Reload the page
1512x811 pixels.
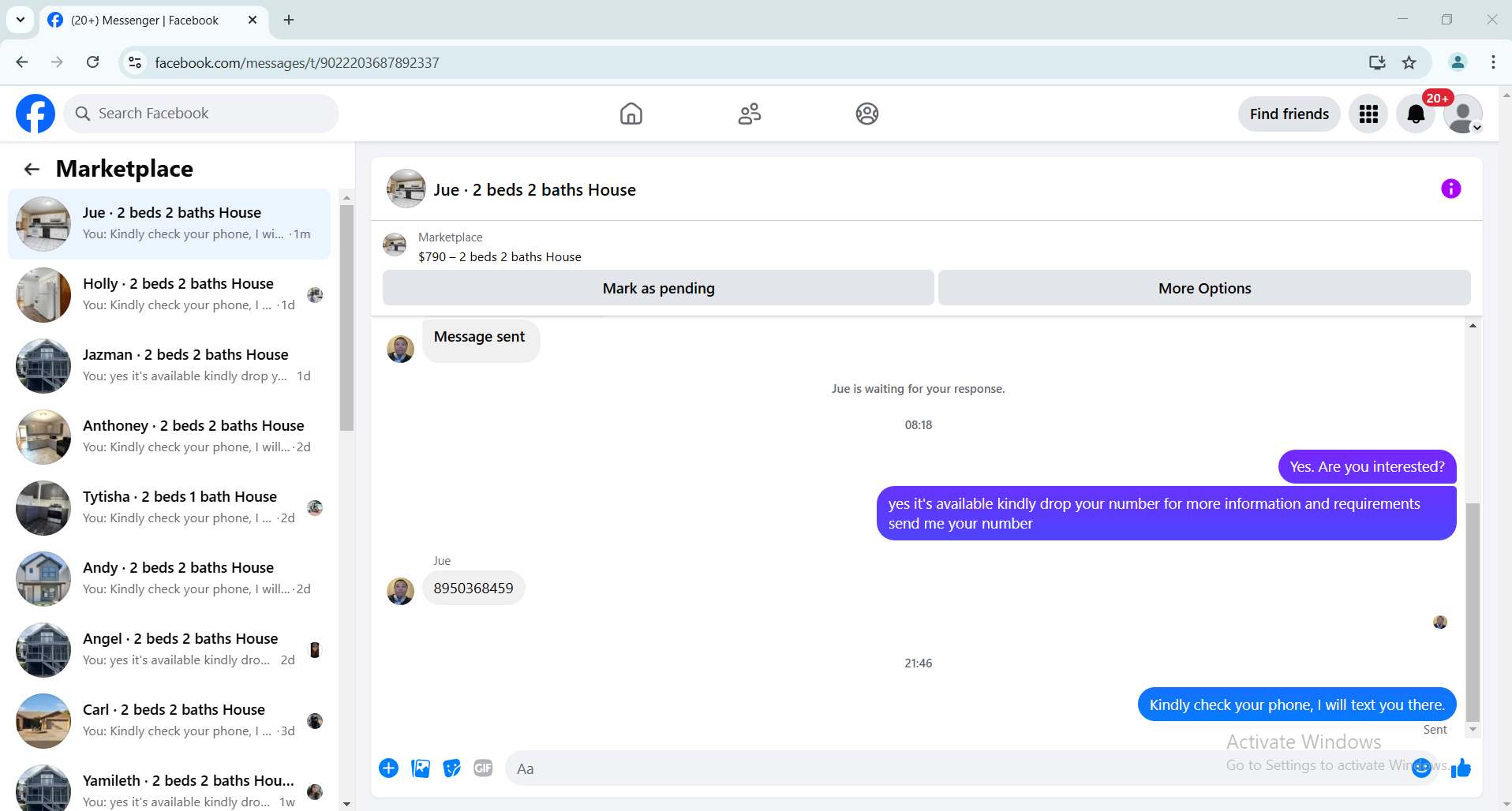[93, 62]
